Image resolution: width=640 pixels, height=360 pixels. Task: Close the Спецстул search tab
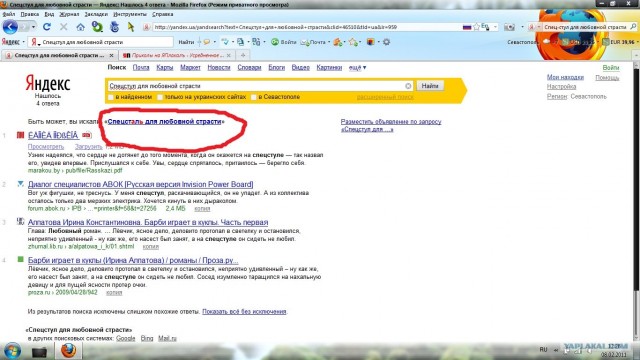click(x=111, y=55)
